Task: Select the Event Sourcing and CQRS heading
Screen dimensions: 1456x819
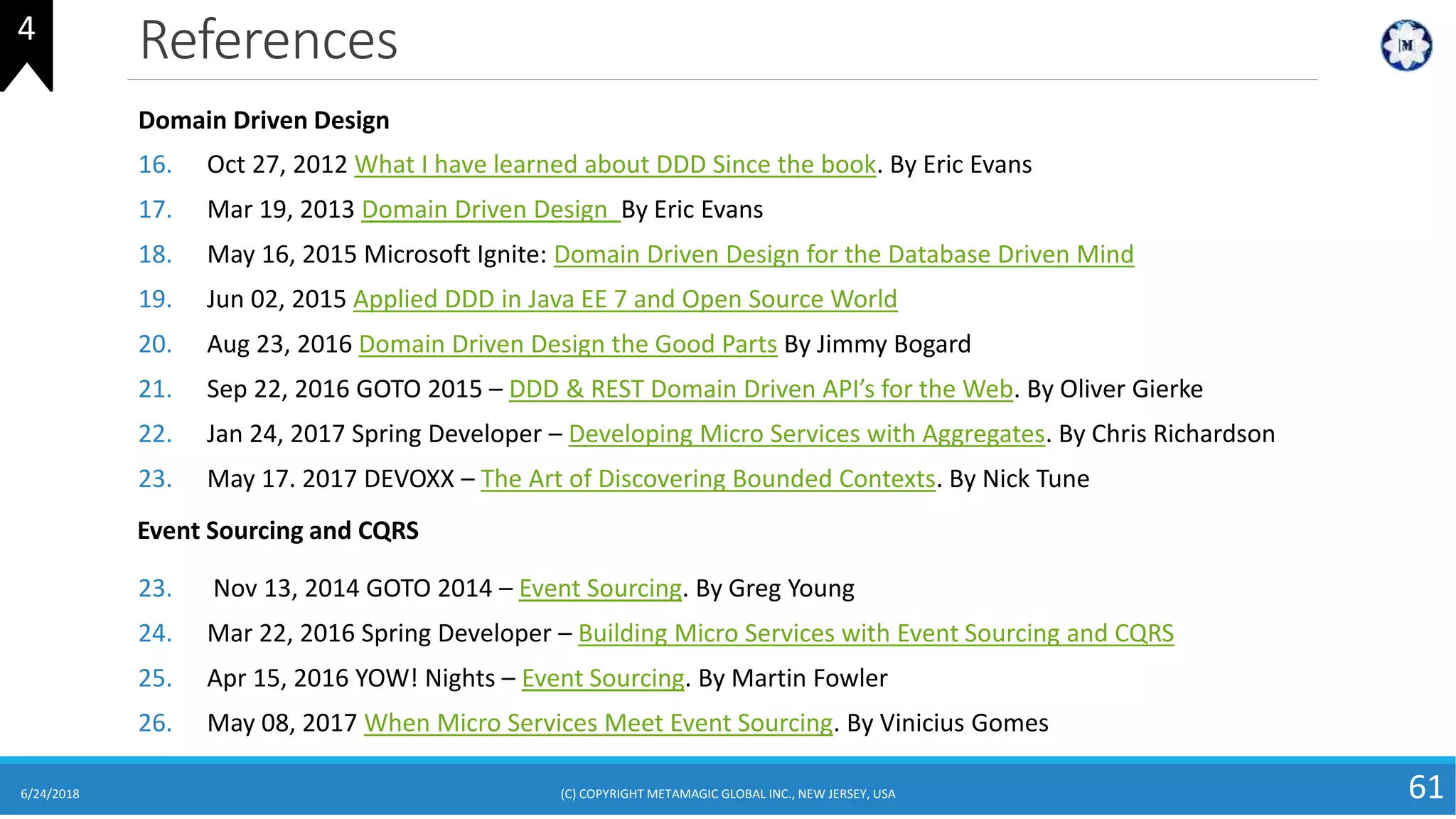Action: (x=278, y=531)
